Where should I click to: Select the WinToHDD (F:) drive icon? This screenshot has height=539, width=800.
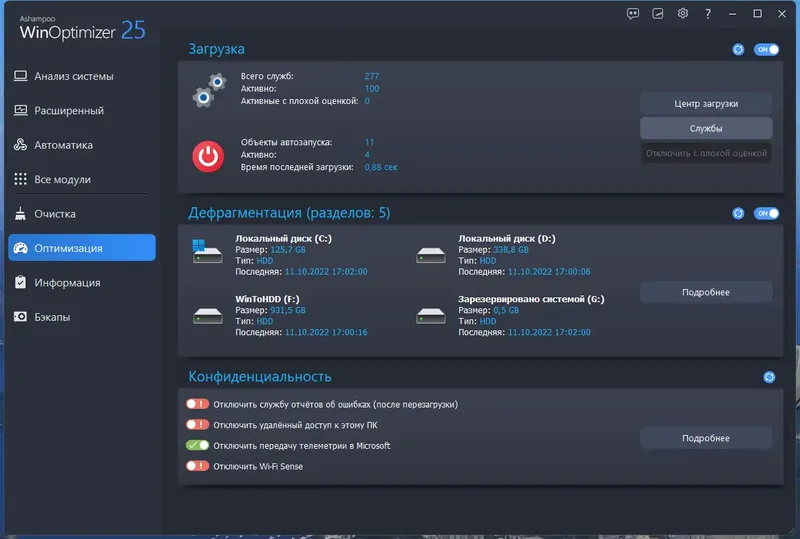(x=207, y=316)
